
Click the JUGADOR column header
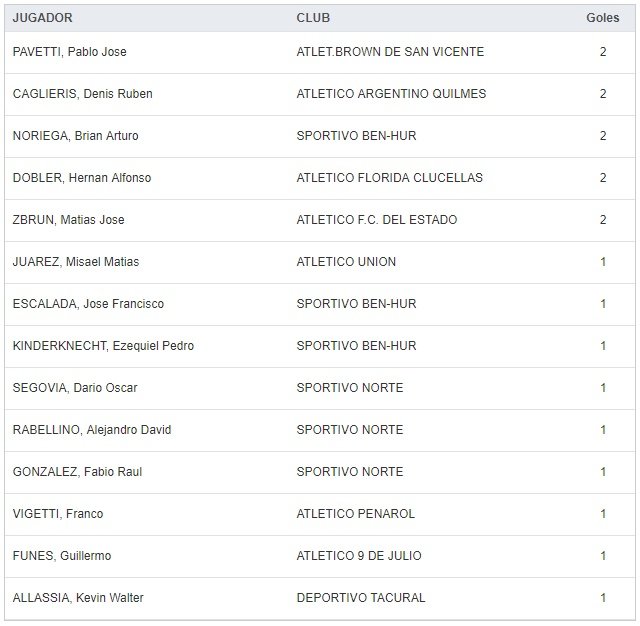(42, 18)
